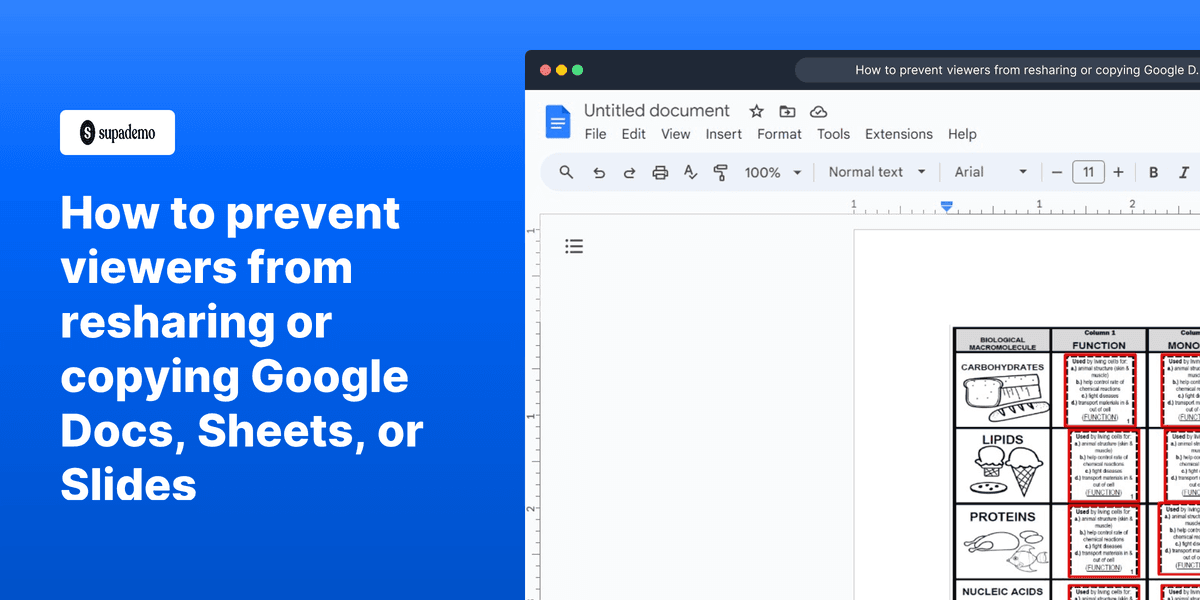Click the Redo icon
Screen dimensions: 1200x600
pyautogui.click(x=629, y=171)
